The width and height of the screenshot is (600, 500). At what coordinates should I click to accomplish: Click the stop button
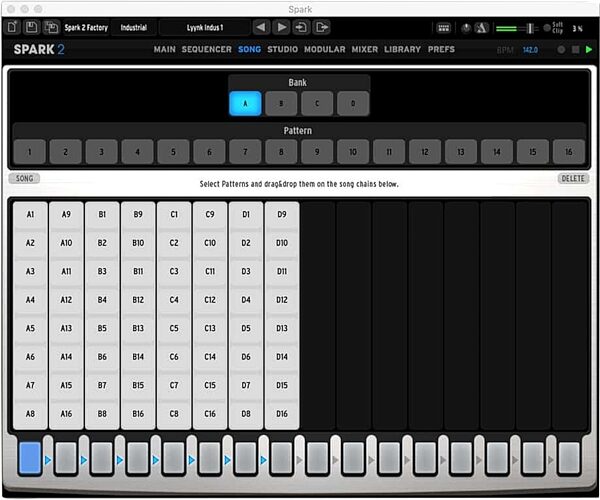[575, 50]
